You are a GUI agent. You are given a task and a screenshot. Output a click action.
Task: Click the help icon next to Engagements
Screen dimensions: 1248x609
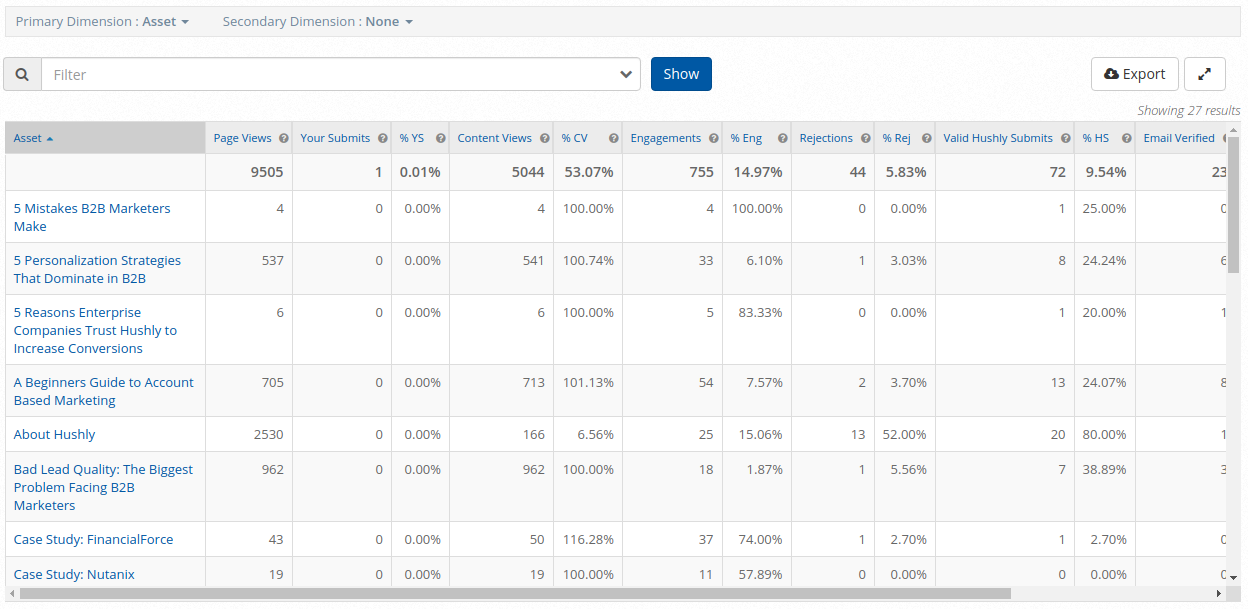click(713, 139)
